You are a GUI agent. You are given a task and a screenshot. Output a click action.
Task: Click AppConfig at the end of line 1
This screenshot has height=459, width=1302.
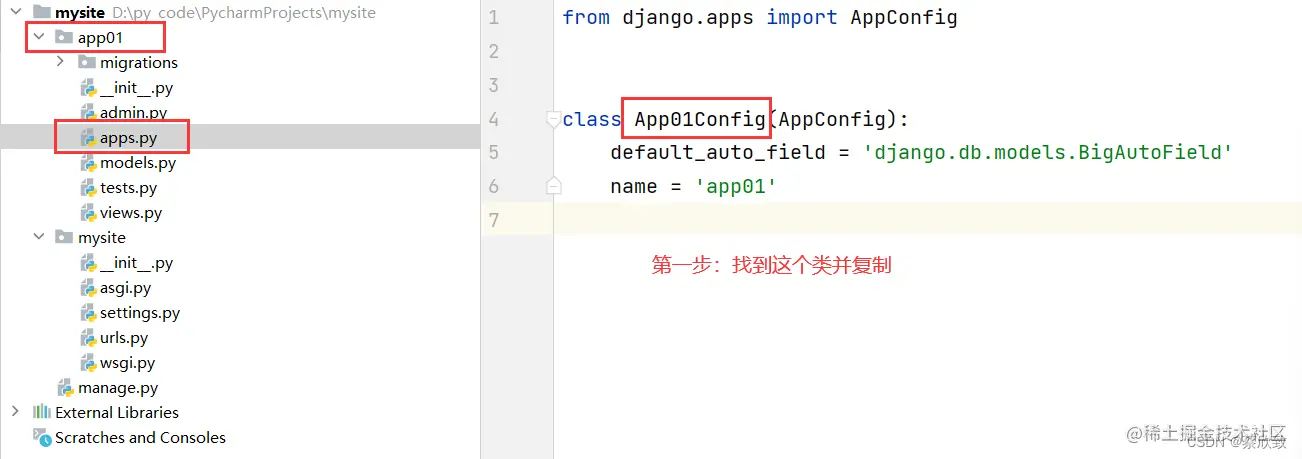[x=904, y=18]
